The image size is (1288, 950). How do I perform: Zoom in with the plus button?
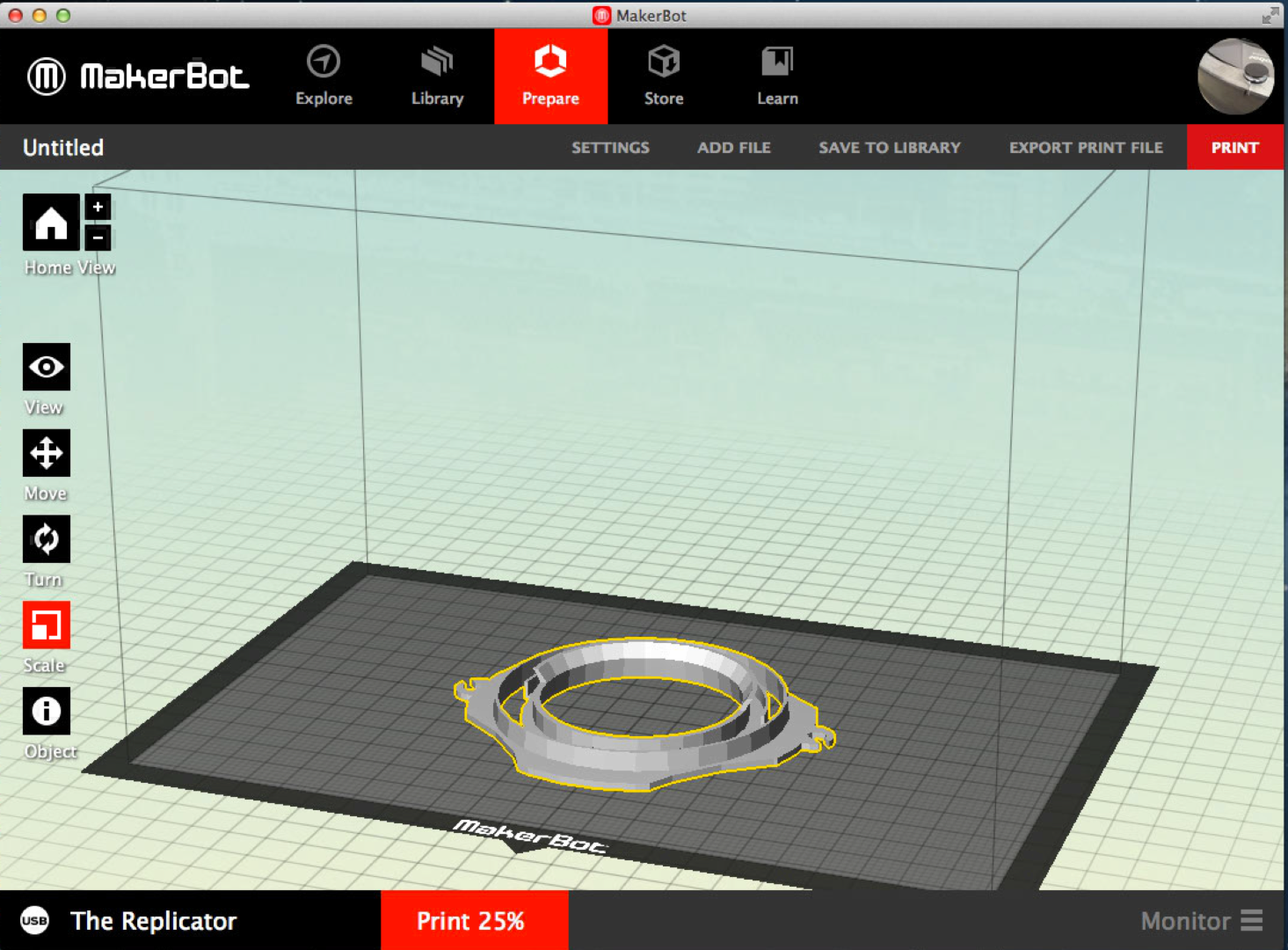coord(98,208)
